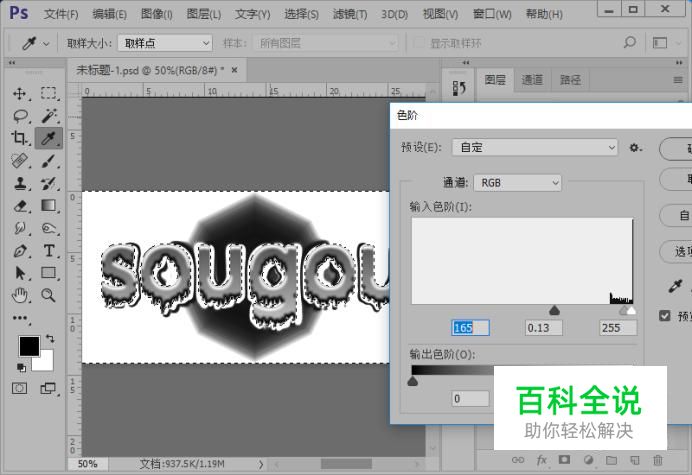Open the File menu
Image resolution: width=692 pixels, height=475 pixels.
[61, 14]
